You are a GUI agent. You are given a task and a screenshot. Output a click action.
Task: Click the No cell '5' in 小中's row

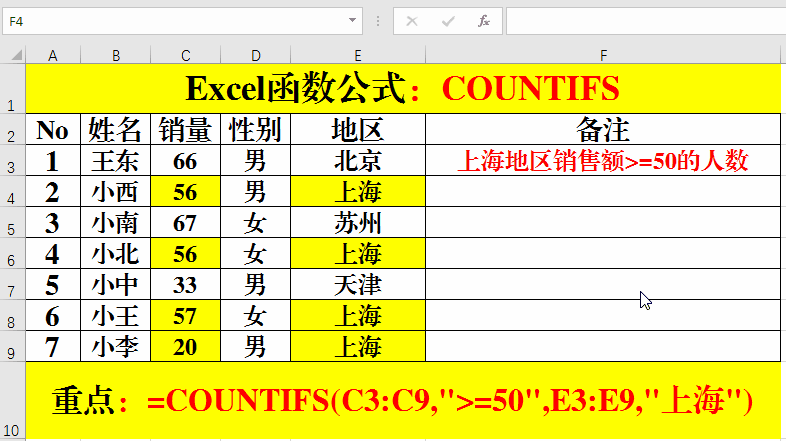pos(53,285)
